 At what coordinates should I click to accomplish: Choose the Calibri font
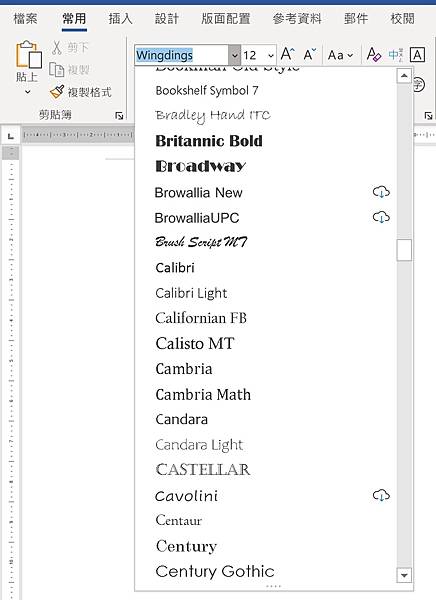coord(266,267)
